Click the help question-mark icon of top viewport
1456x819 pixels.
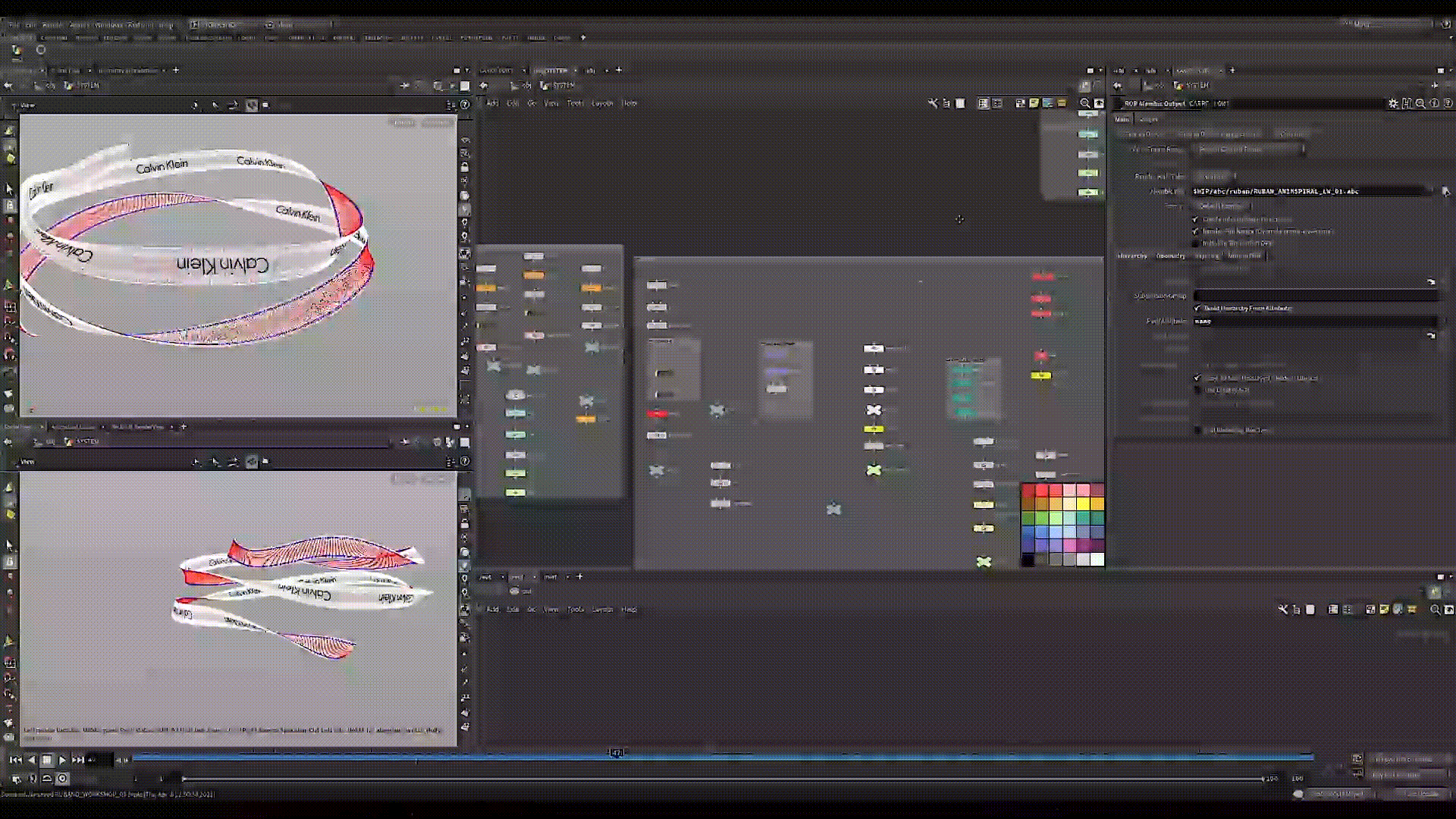pyautogui.click(x=465, y=105)
